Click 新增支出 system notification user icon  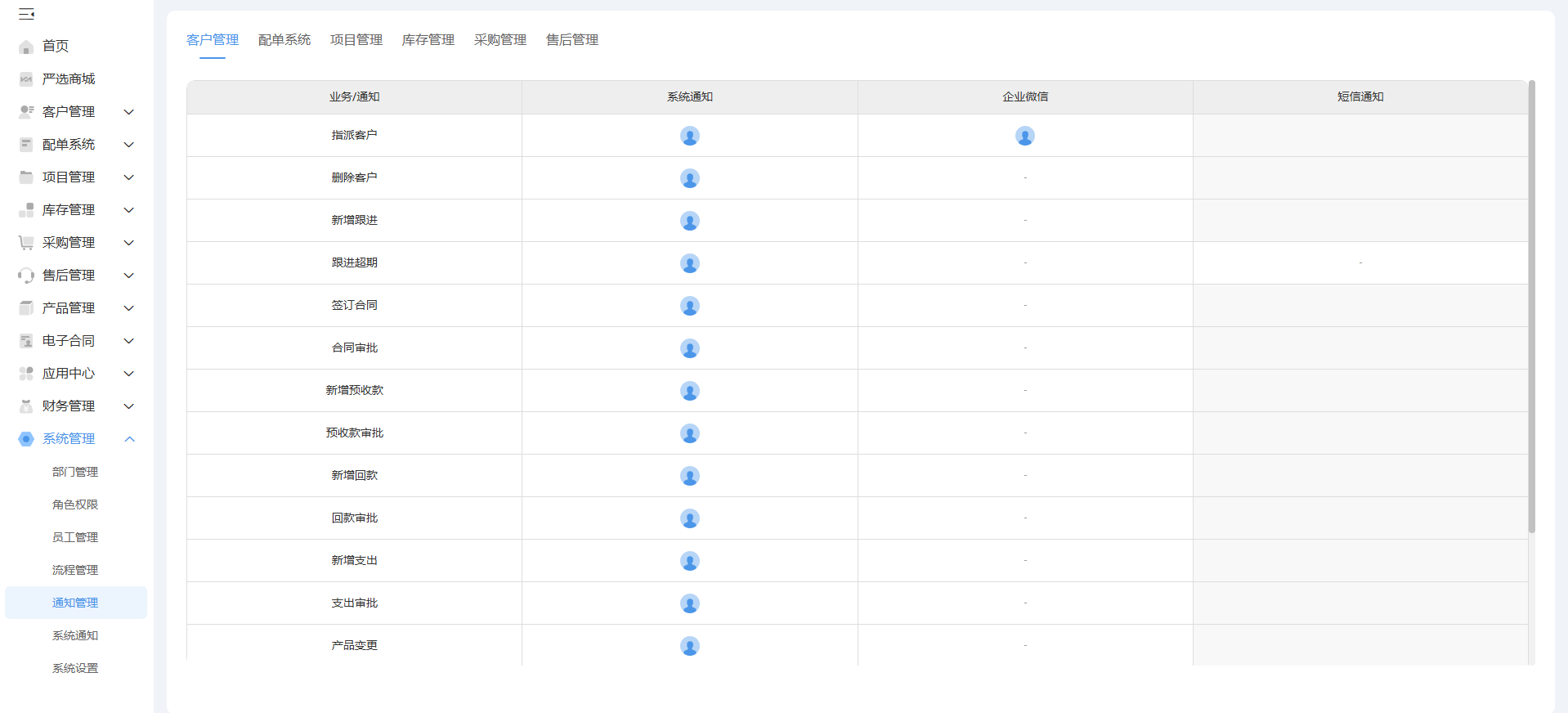click(690, 561)
